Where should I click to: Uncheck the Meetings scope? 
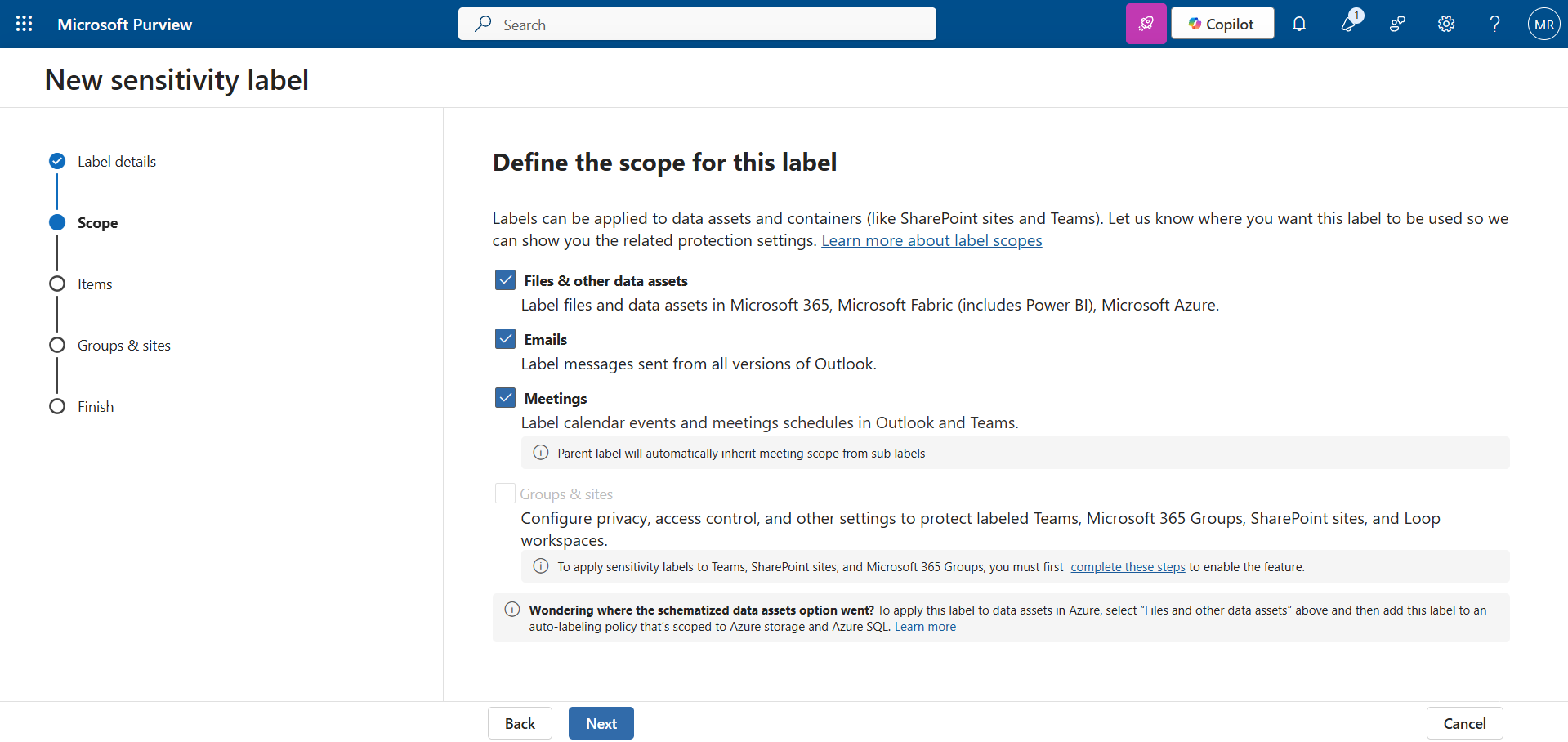pyautogui.click(x=505, y=397)
